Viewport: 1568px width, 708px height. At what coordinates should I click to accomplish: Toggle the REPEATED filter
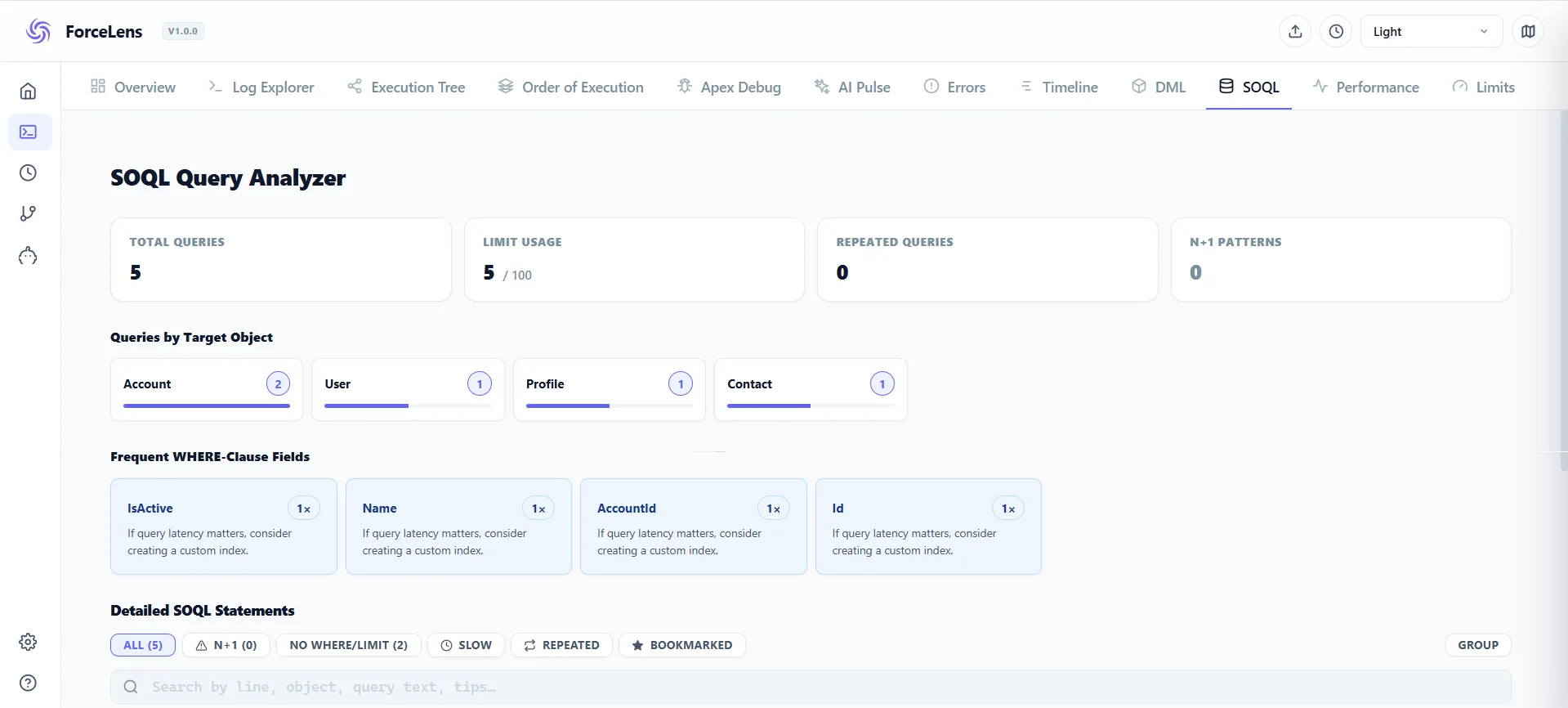(561, 645)
